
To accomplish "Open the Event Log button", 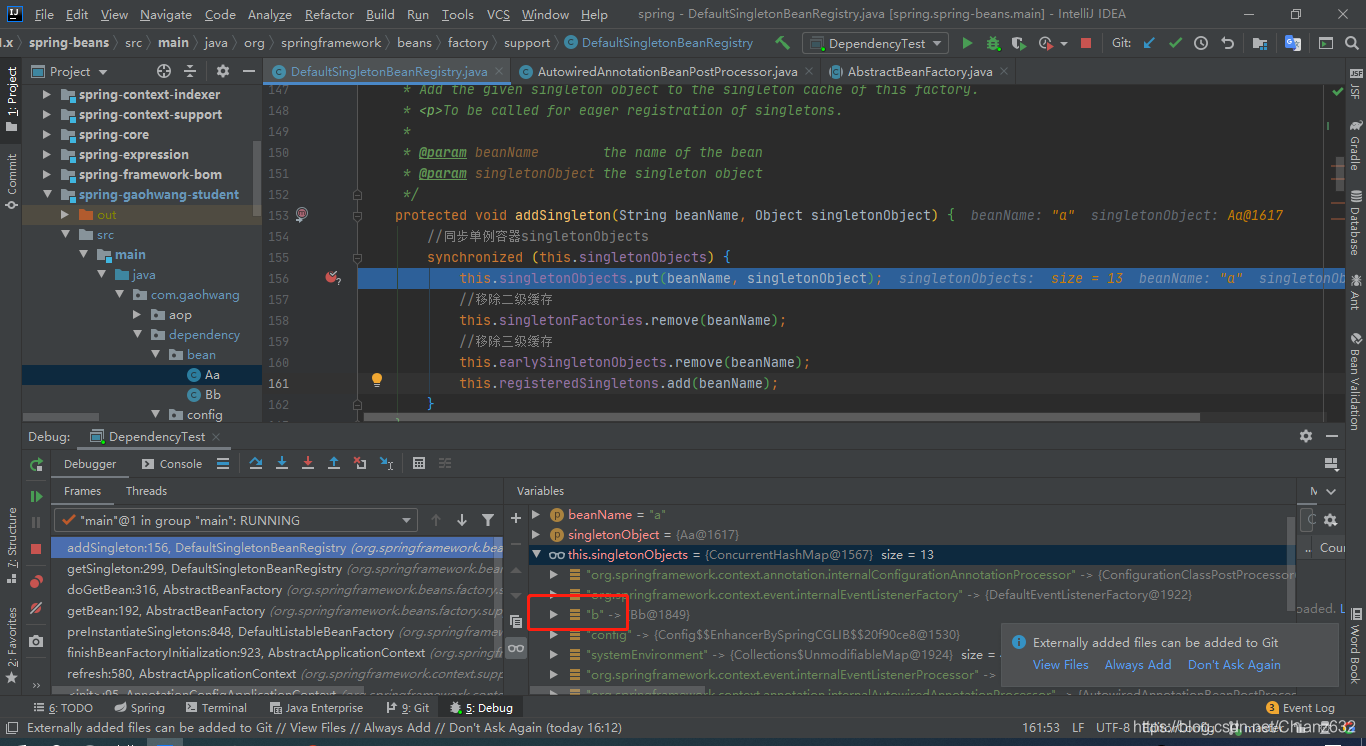I will tap(1300, 708).
